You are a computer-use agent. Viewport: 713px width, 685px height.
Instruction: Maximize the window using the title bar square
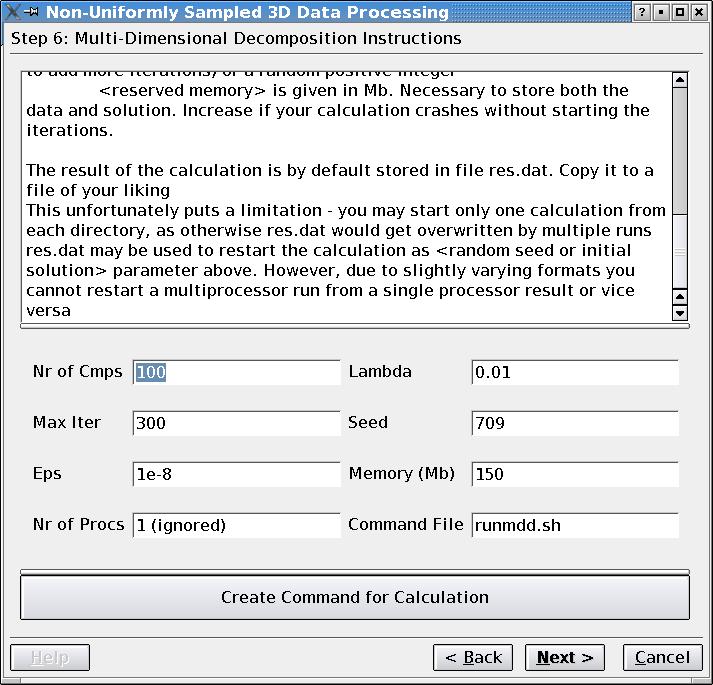[680, 13]
